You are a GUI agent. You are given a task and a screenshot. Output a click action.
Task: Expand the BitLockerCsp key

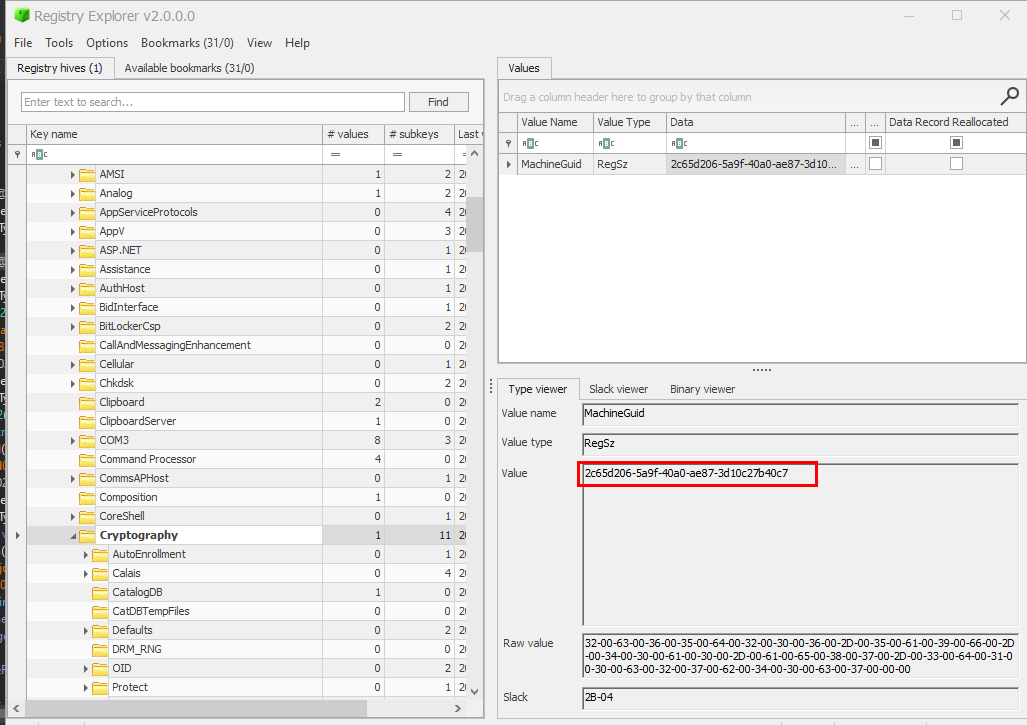pyautogui.click(x=72, y=327)
